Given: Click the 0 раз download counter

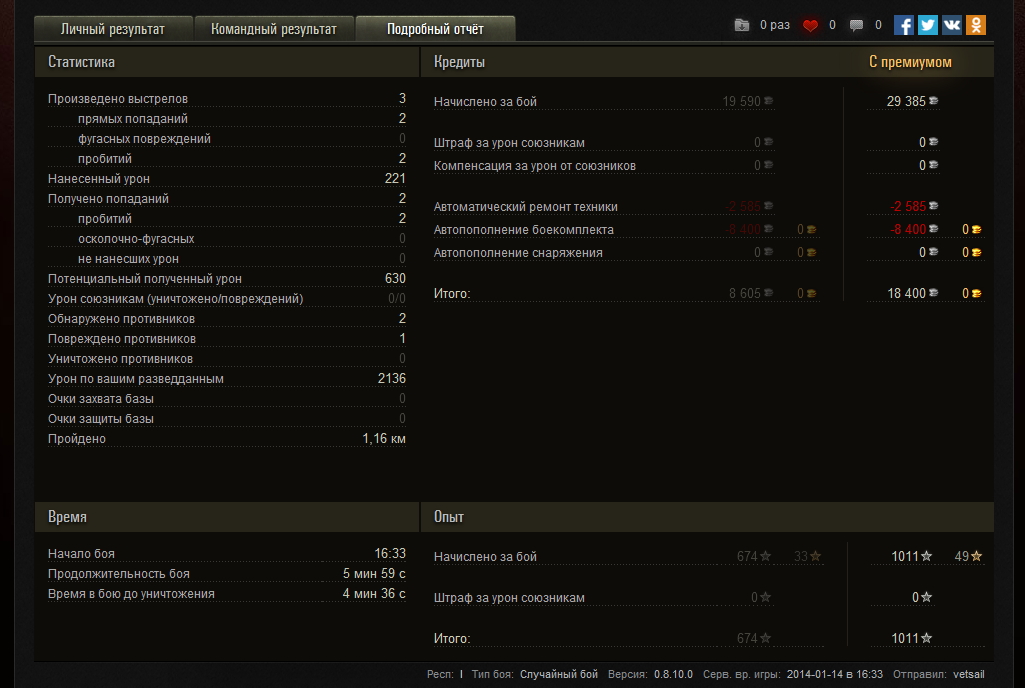Looking at the screenshot, I should [x=775, y=25].
